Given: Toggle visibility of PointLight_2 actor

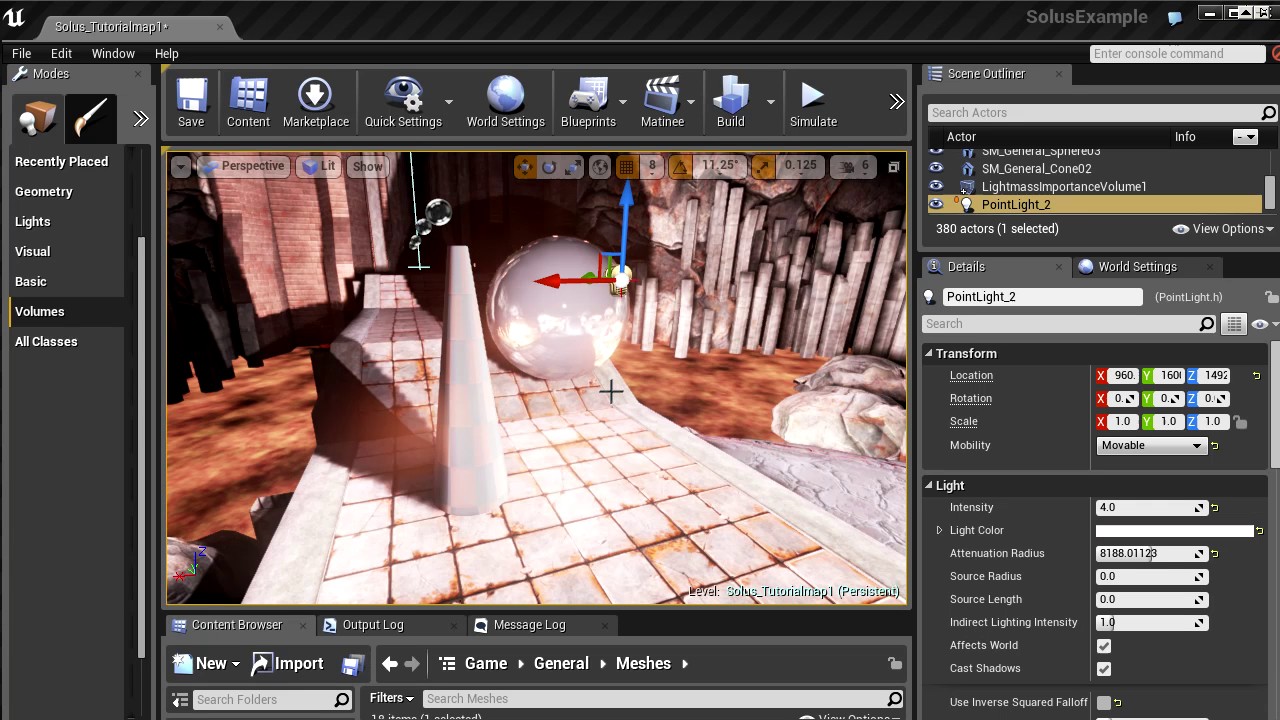Looking at the screenshot, I should tap(936, 204).
